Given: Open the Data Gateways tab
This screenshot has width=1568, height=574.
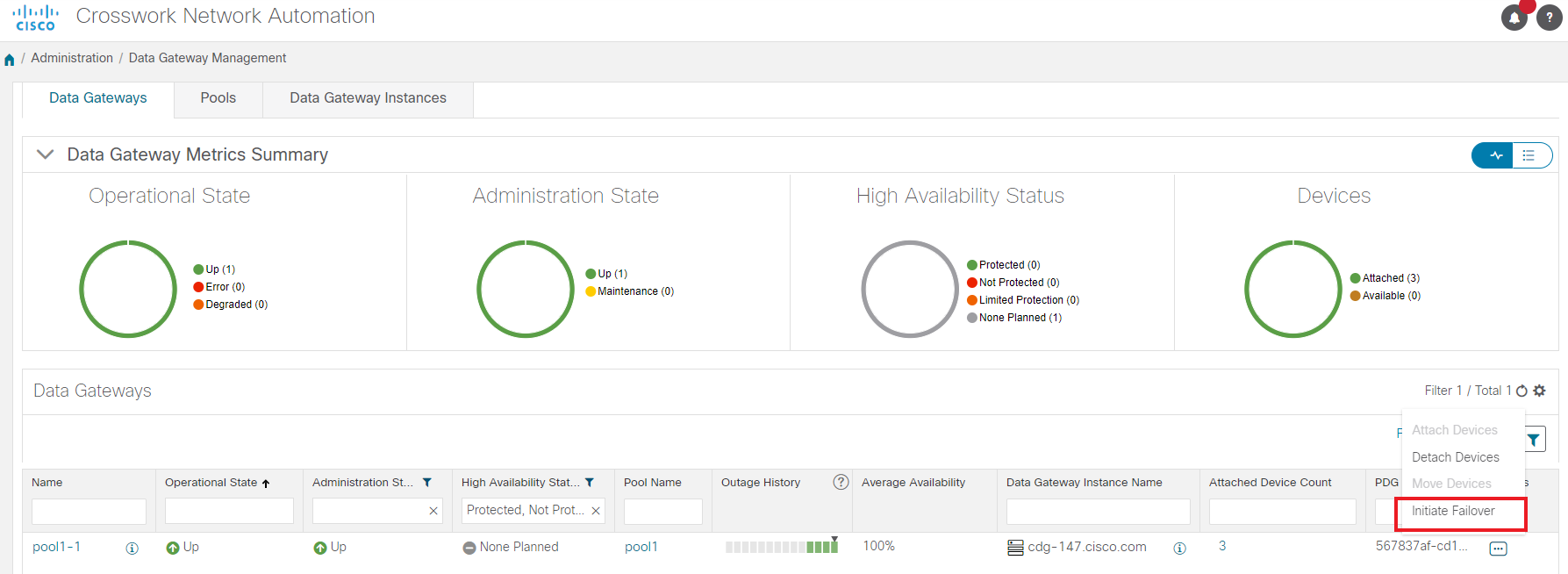Looking at the screenshot, I should (x=98, y=98).
